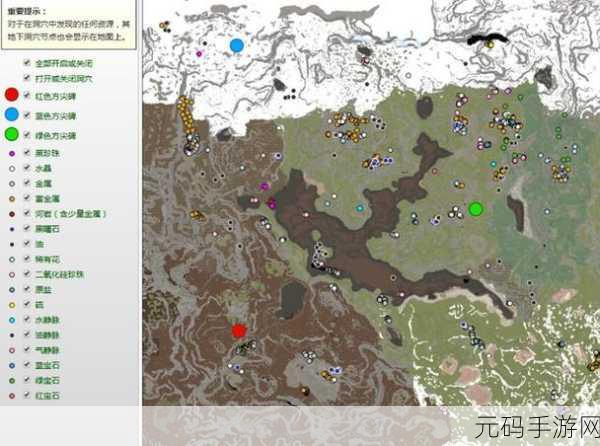Click the cyan water vein marker in the map center
Image resolution: width=600 pixels, height=446 pixels.
point(360,208)
